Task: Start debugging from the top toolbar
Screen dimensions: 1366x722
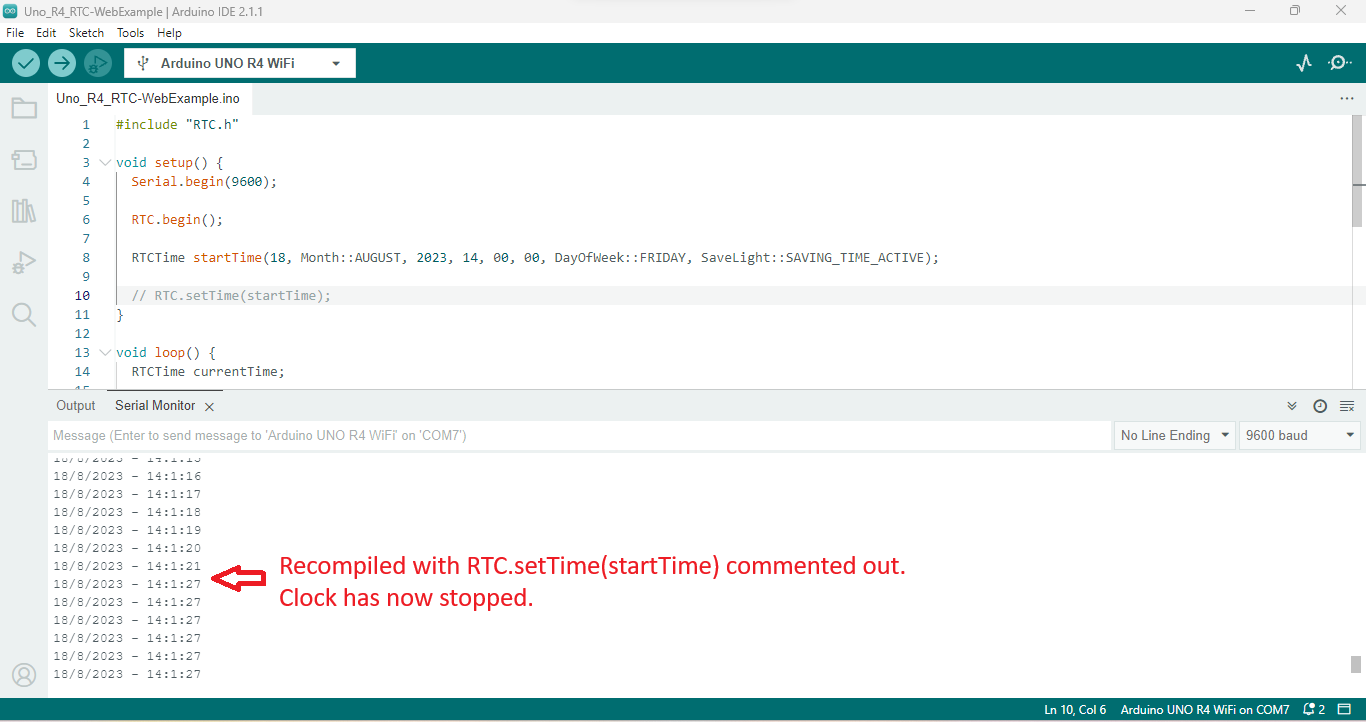Action: point(97,62)
